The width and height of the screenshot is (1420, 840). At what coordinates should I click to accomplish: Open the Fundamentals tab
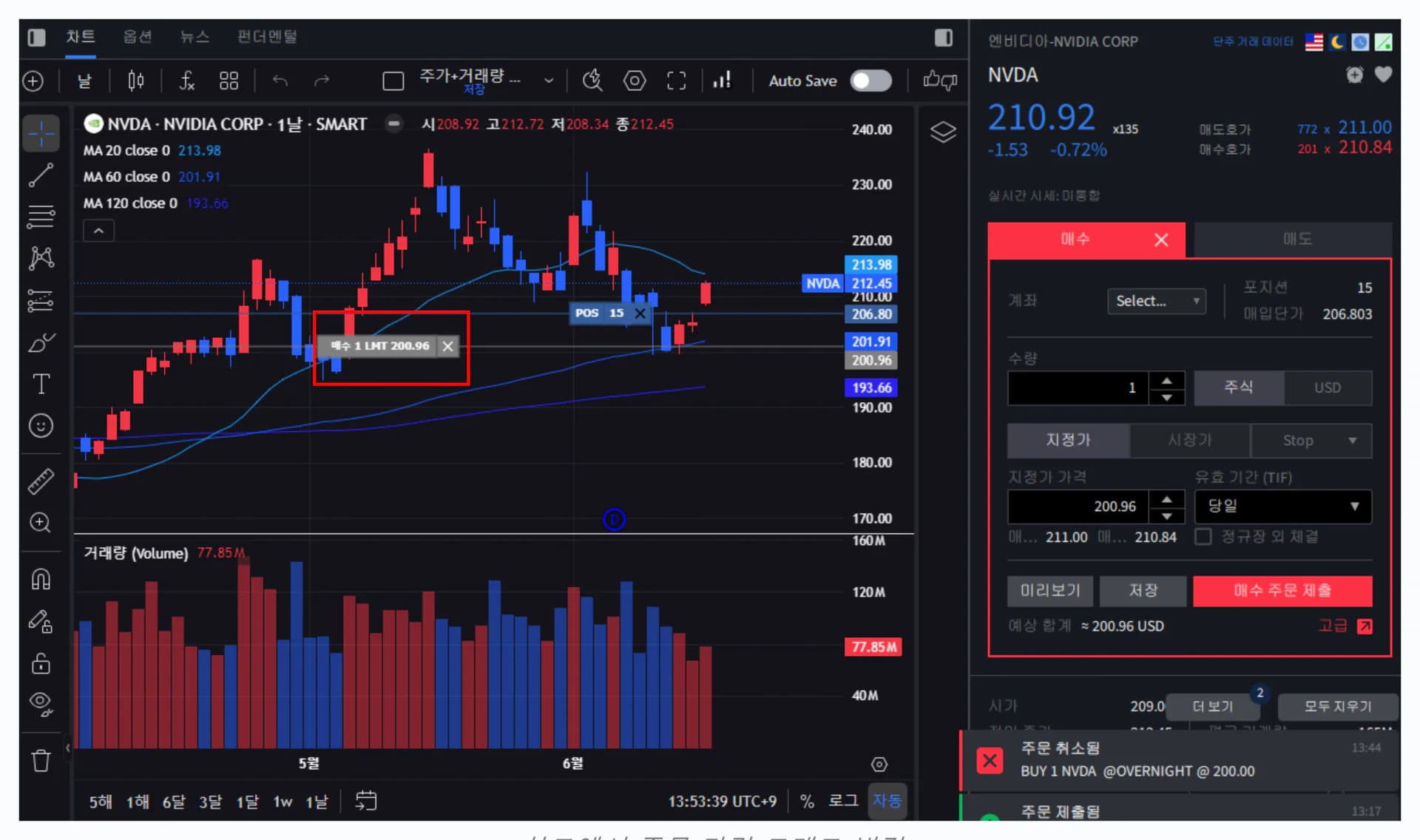[x=267, y=37]
